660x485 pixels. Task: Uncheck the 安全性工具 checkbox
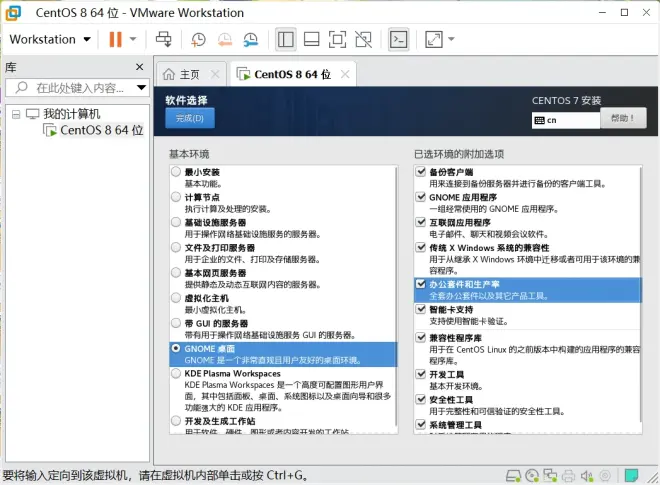[x=420, y=400]
